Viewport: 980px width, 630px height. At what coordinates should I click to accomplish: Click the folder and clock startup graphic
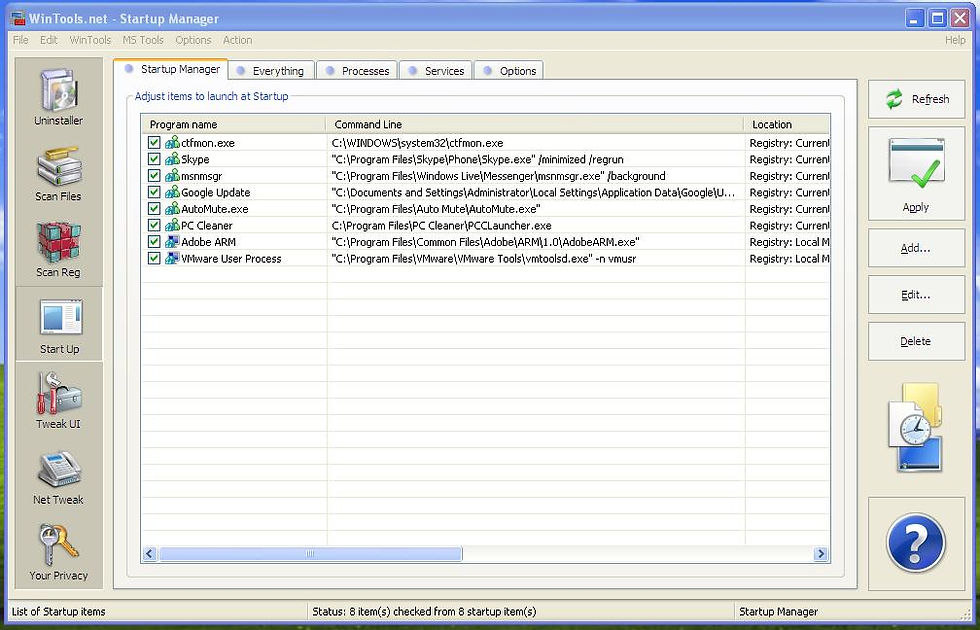(x=916, y=428)
